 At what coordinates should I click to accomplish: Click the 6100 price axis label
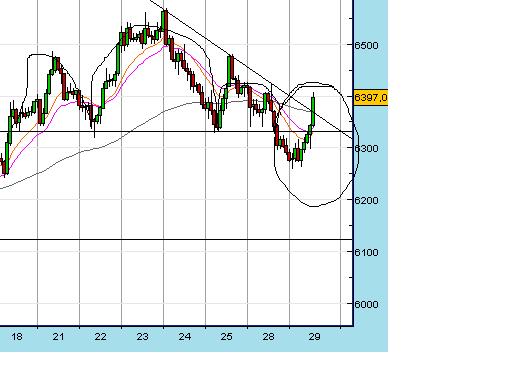[366, 252]
